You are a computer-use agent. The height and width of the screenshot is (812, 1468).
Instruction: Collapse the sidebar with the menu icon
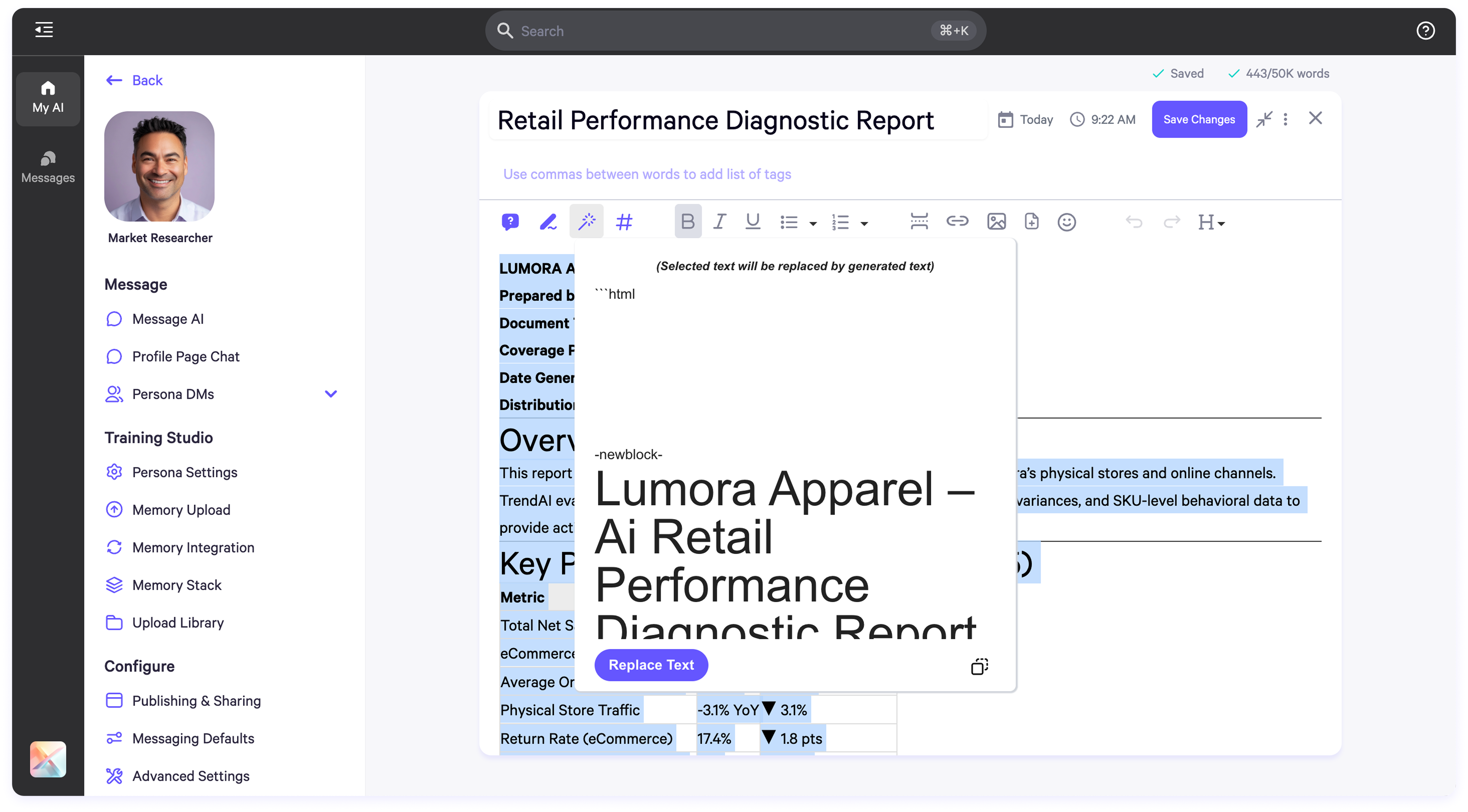click(44, 30)
